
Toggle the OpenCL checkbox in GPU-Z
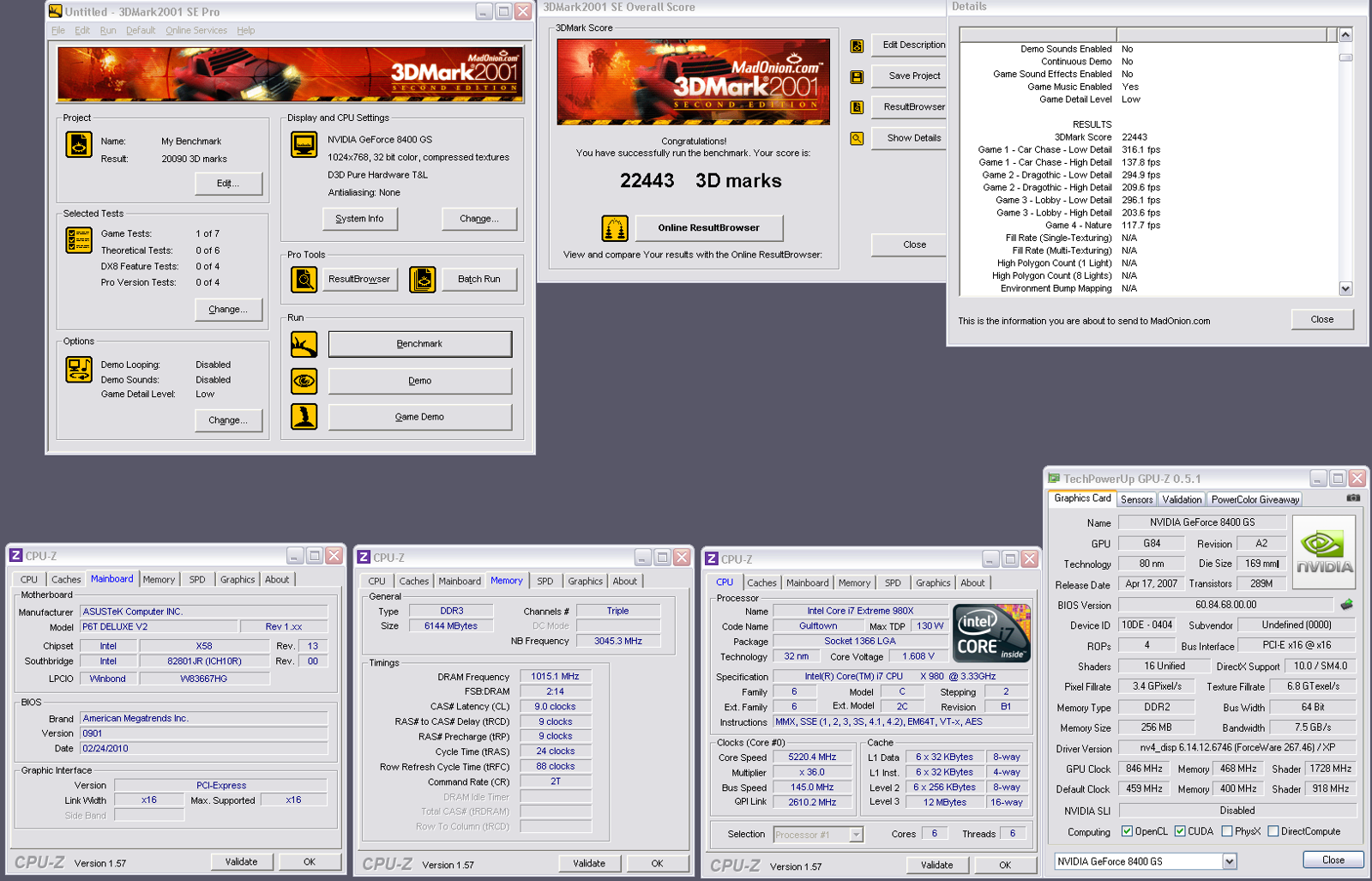point(1128,831)
